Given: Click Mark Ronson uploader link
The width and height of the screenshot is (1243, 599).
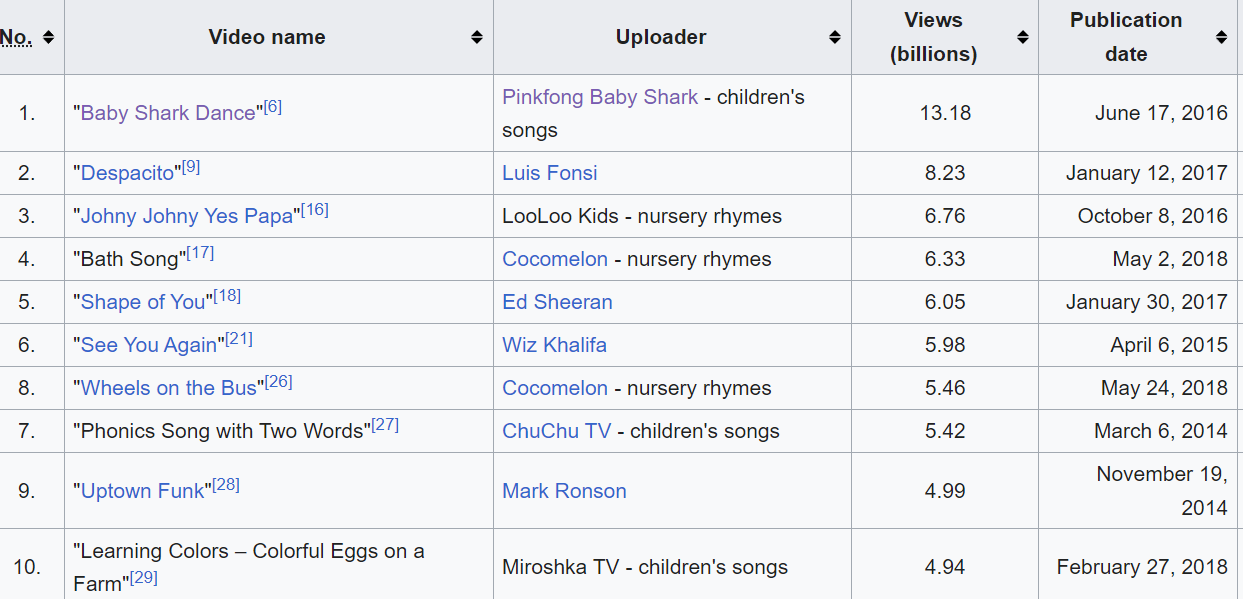Looking at the screenshot, I should point(564,491).
